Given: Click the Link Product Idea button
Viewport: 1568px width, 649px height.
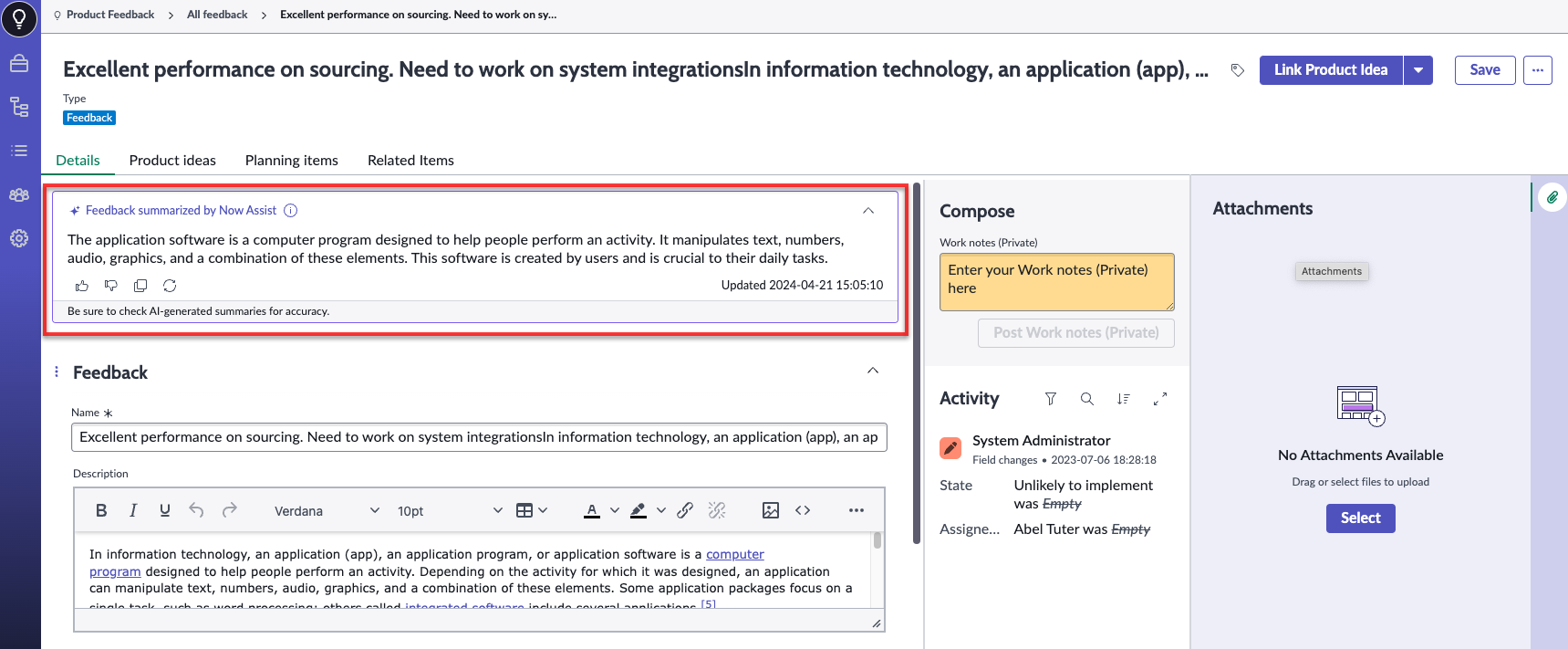Looking at the screenshot, I should click(1331, 70).
